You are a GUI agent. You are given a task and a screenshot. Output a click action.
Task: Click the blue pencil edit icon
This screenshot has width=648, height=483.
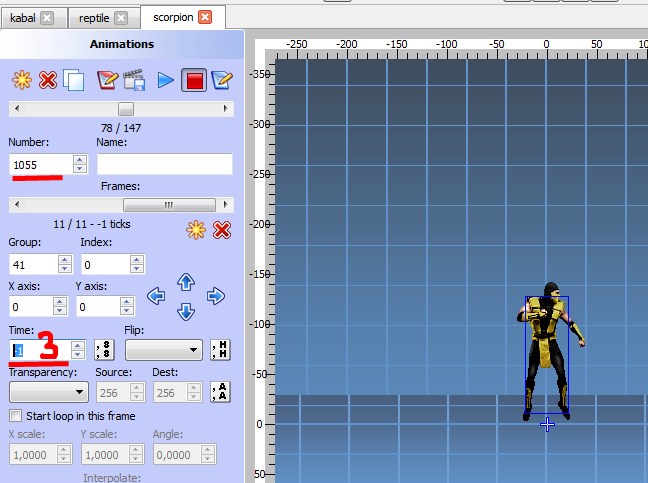[222, 80]
